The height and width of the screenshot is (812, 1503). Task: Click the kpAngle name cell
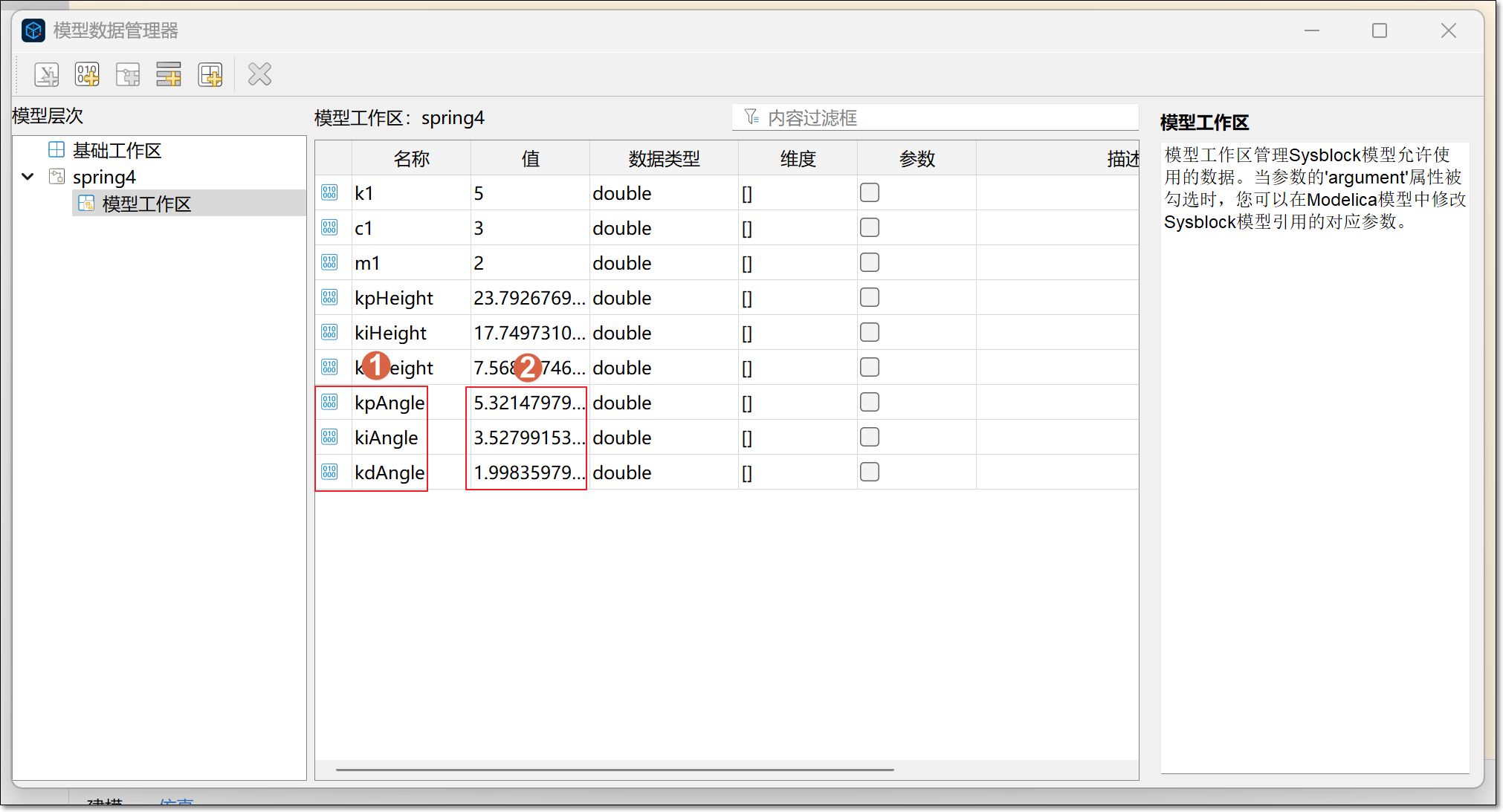[x=411, y=403]
